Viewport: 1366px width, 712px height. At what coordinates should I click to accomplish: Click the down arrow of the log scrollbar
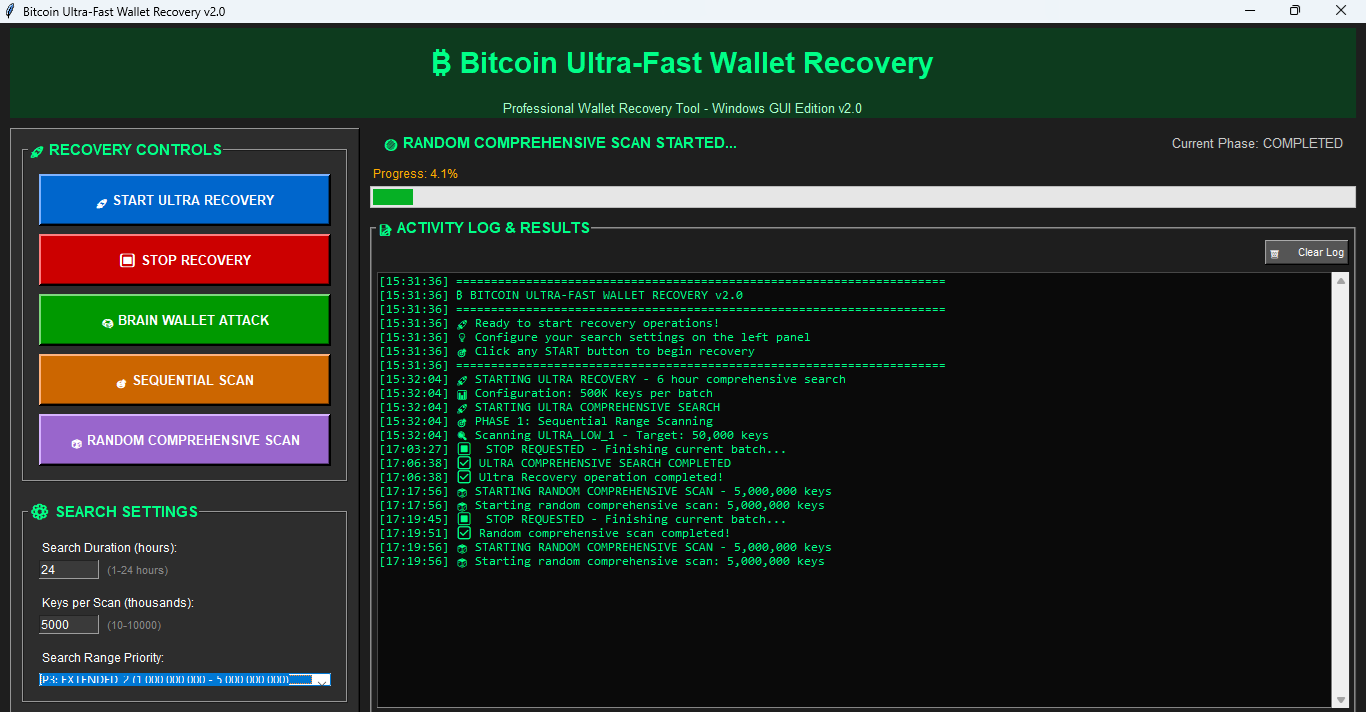tap(1340, 701)
